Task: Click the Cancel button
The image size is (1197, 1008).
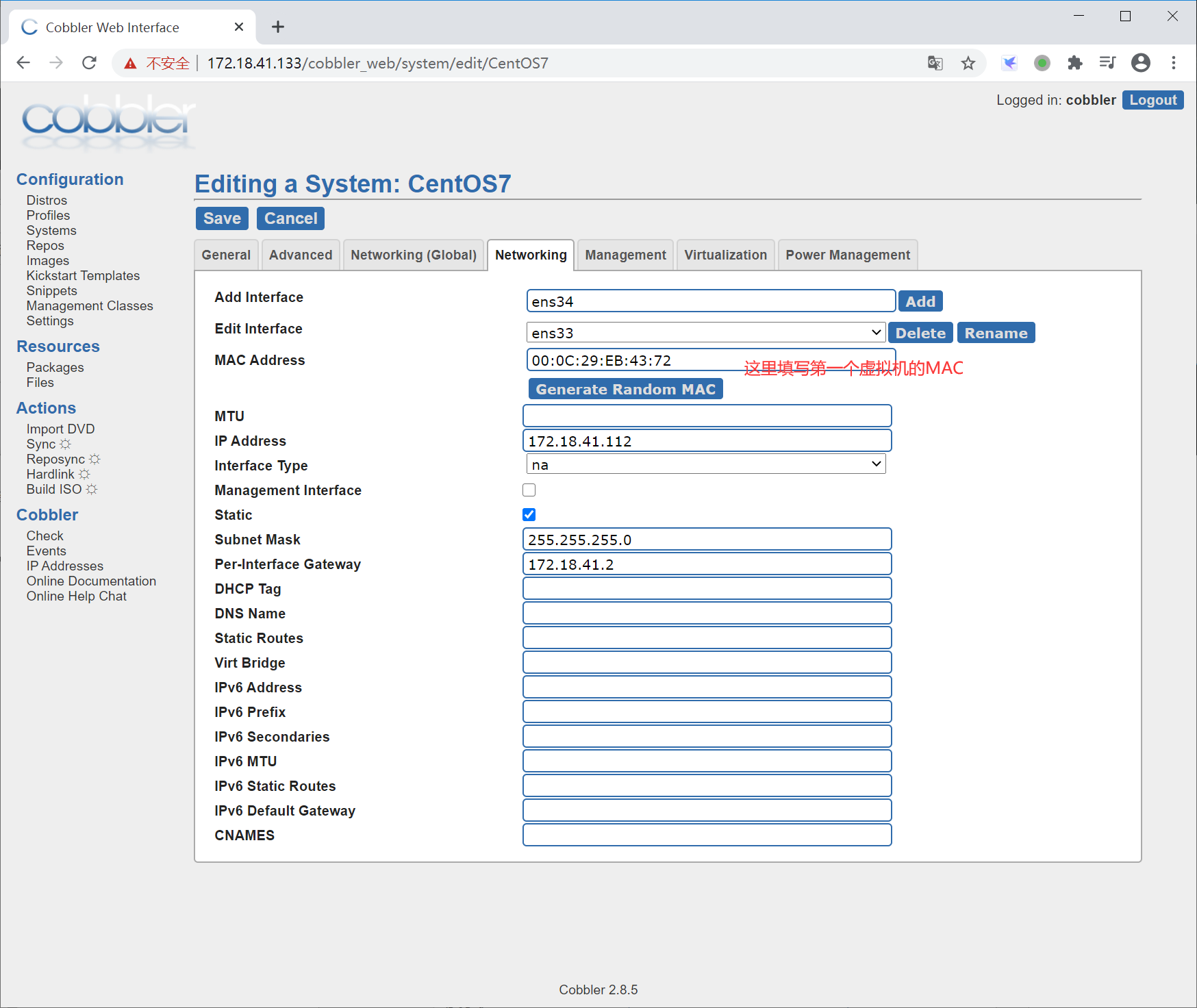Action: (291, 218)
